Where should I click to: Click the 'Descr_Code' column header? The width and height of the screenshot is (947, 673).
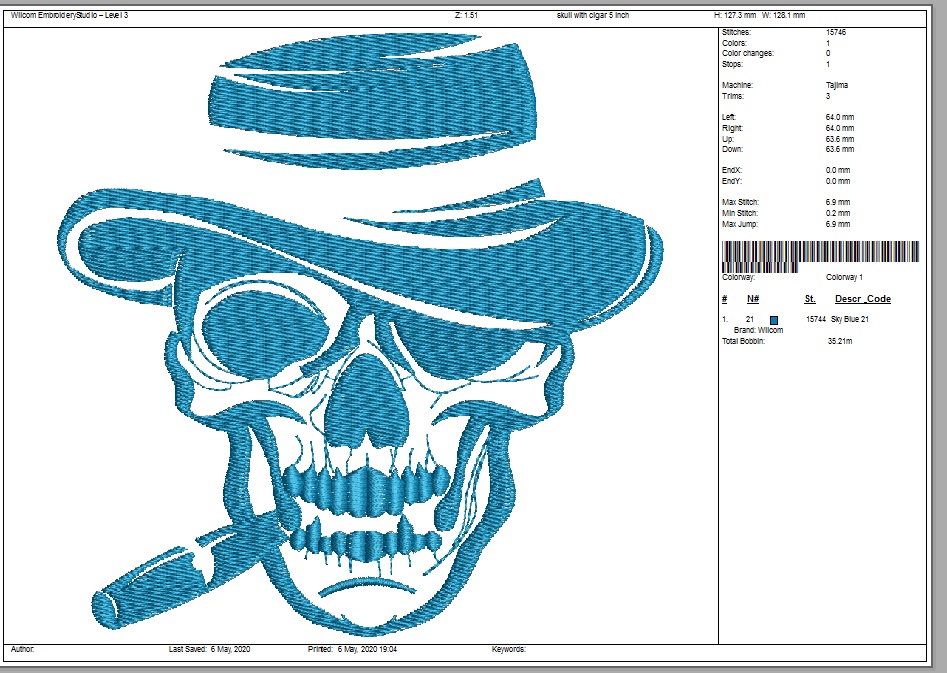click(x=862, y=299)
